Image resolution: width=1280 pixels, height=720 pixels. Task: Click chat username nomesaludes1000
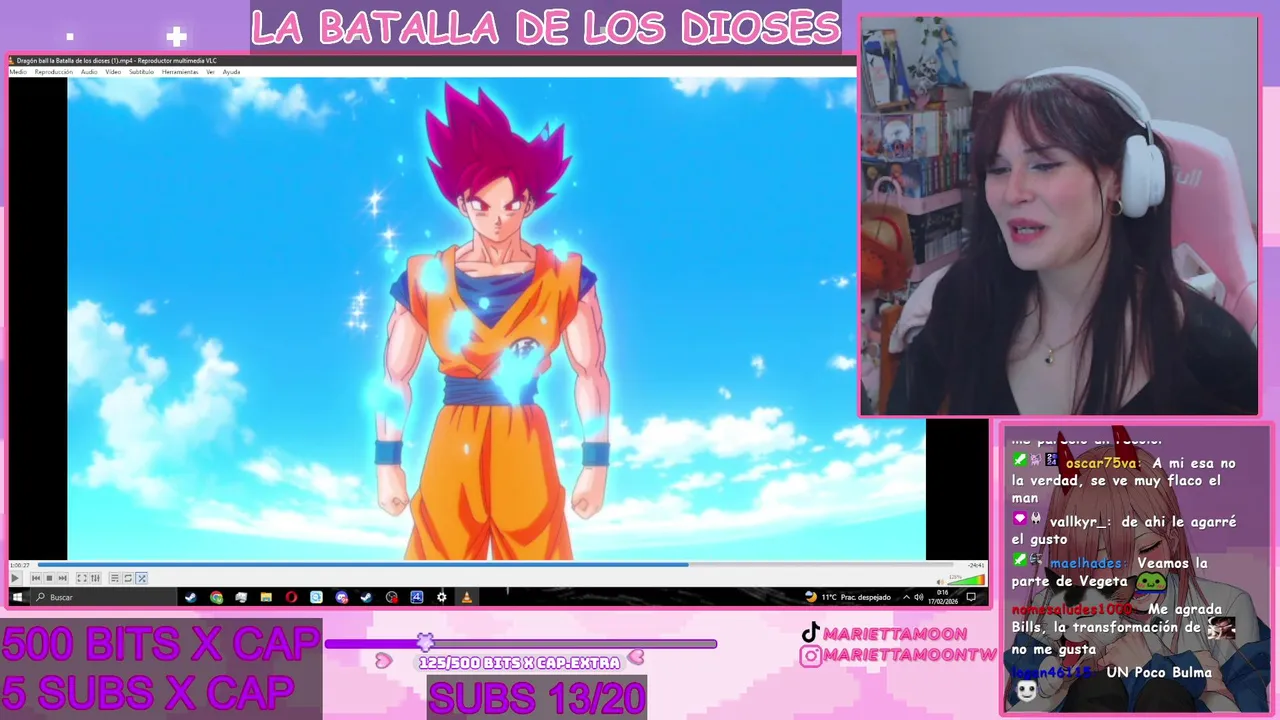click(x=1071, y=609)
